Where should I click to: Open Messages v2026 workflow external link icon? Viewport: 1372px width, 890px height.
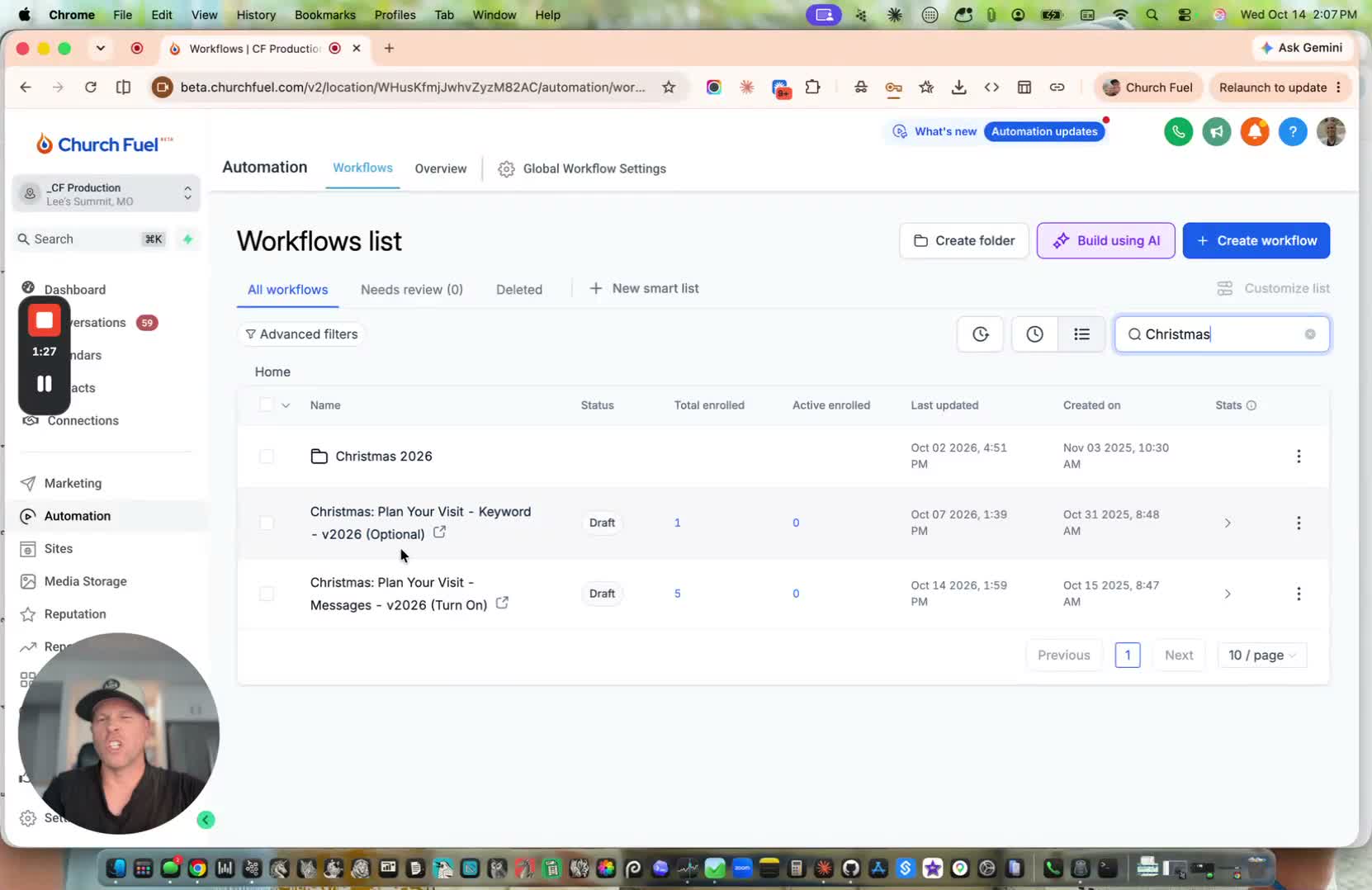coord(502,604)
